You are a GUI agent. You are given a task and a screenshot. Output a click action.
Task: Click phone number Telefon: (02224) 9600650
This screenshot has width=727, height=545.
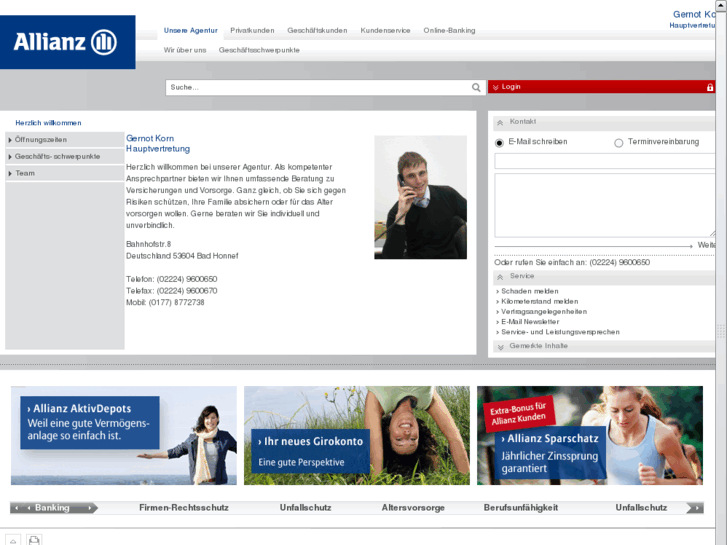172,279
